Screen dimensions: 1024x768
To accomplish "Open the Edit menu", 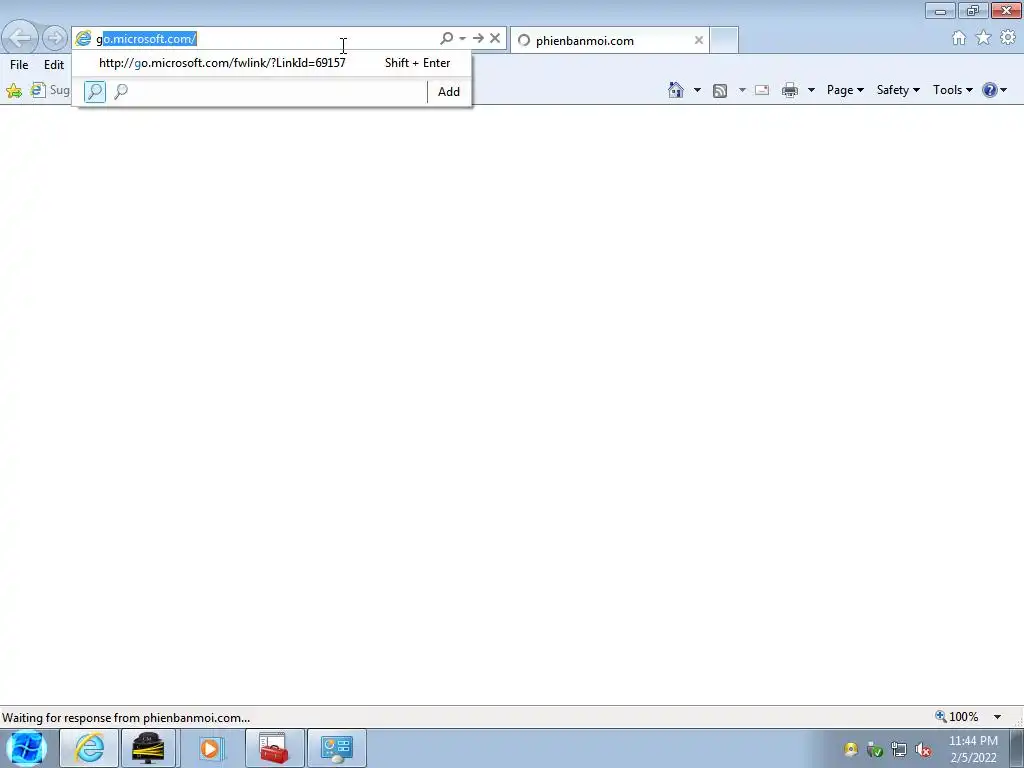I will click(x=54, y=65).
